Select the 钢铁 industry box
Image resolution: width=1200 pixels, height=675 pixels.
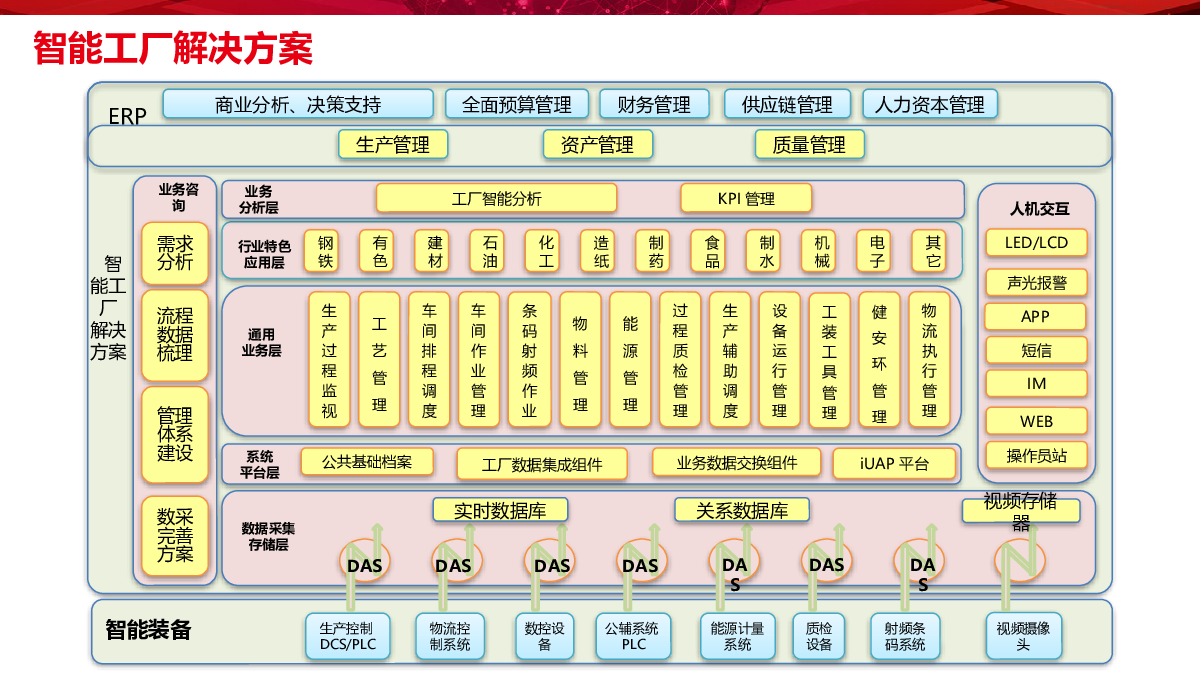pos(326,252)
